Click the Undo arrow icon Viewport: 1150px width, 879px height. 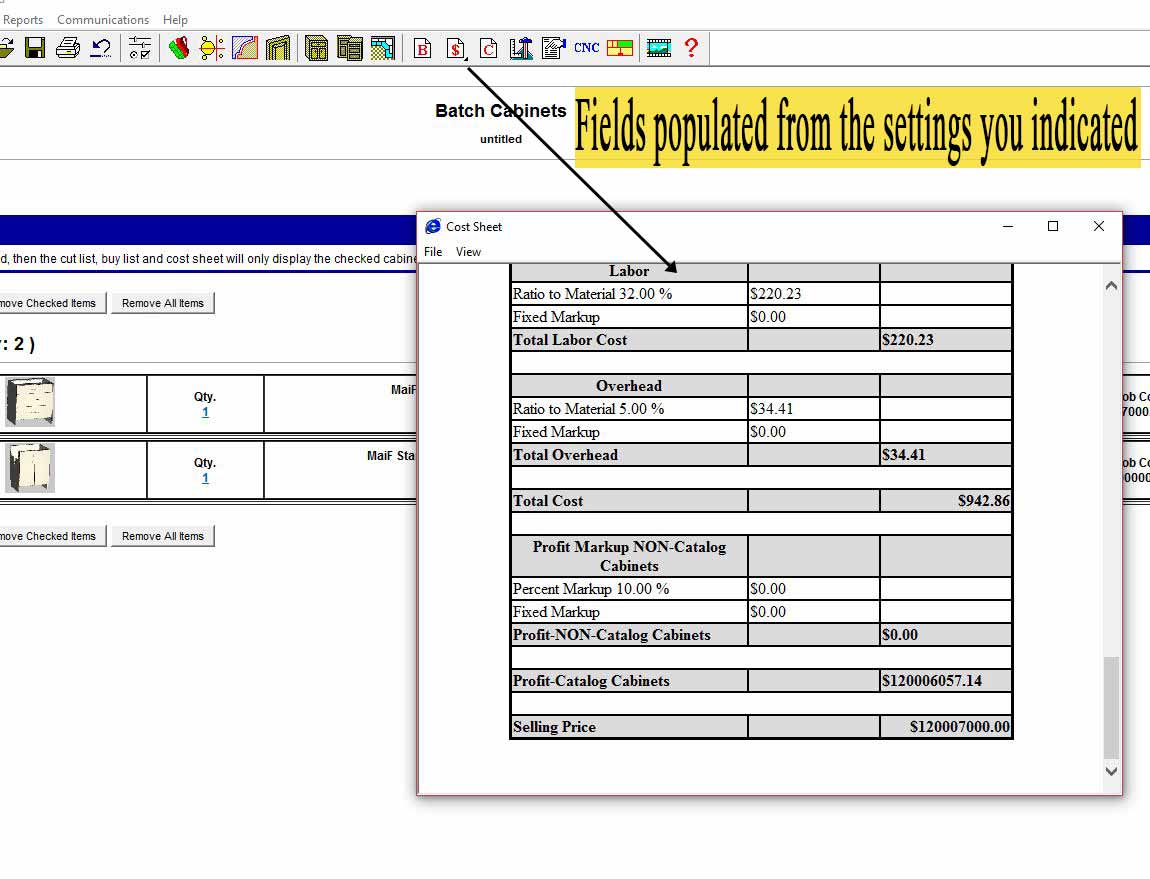tap(101, 48)
